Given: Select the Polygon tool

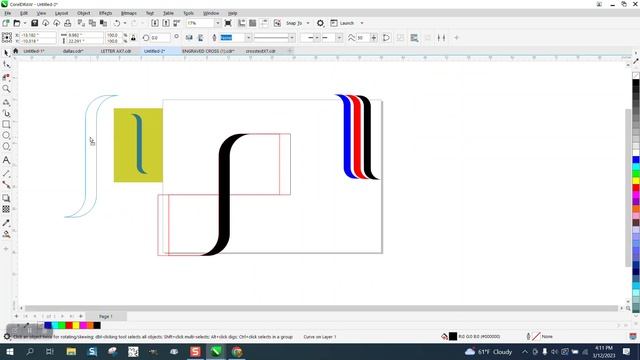Looking at the screenshot, I should tap(6, 146).
